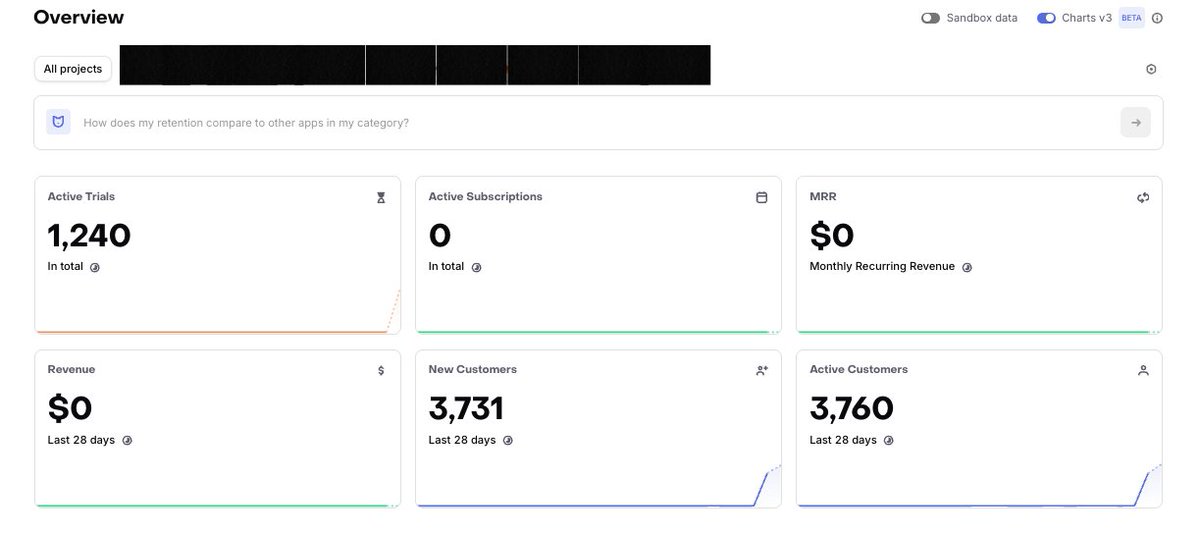1200x534 pixels.
Task: Click the icon next to Monthly Recurring Revenue
Action: 967,268
